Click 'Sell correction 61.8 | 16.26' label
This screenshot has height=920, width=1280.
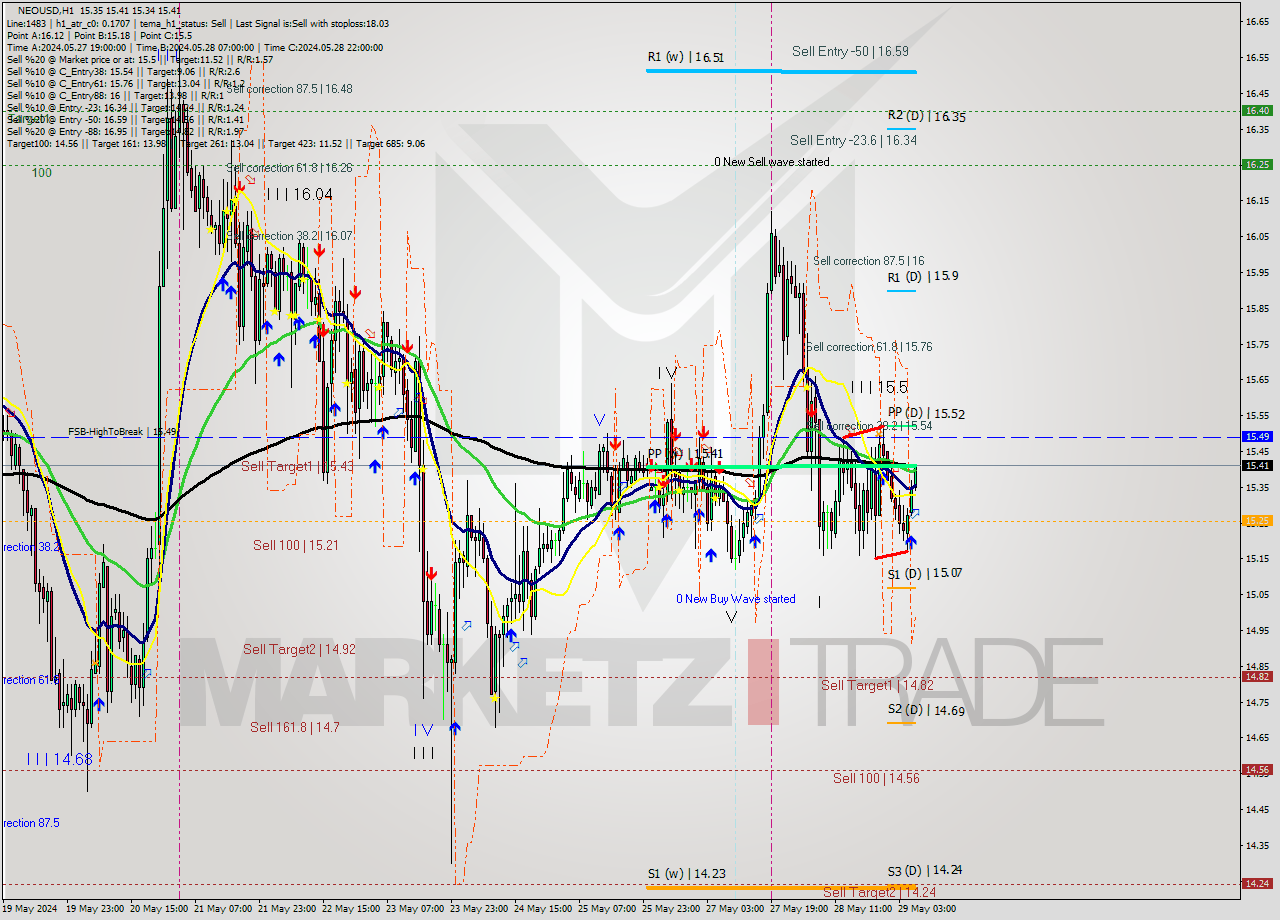pyautogui.click(x=289, y=168)
